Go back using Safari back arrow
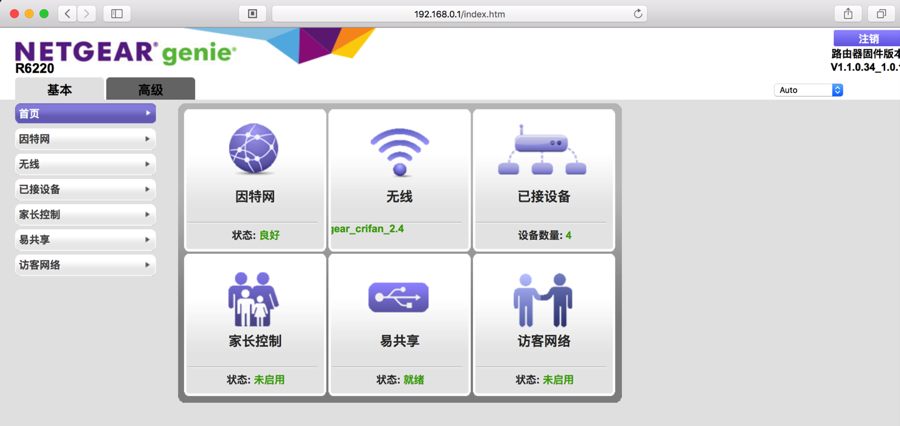Viewport: 900px width, 426px height. [67, 14]
